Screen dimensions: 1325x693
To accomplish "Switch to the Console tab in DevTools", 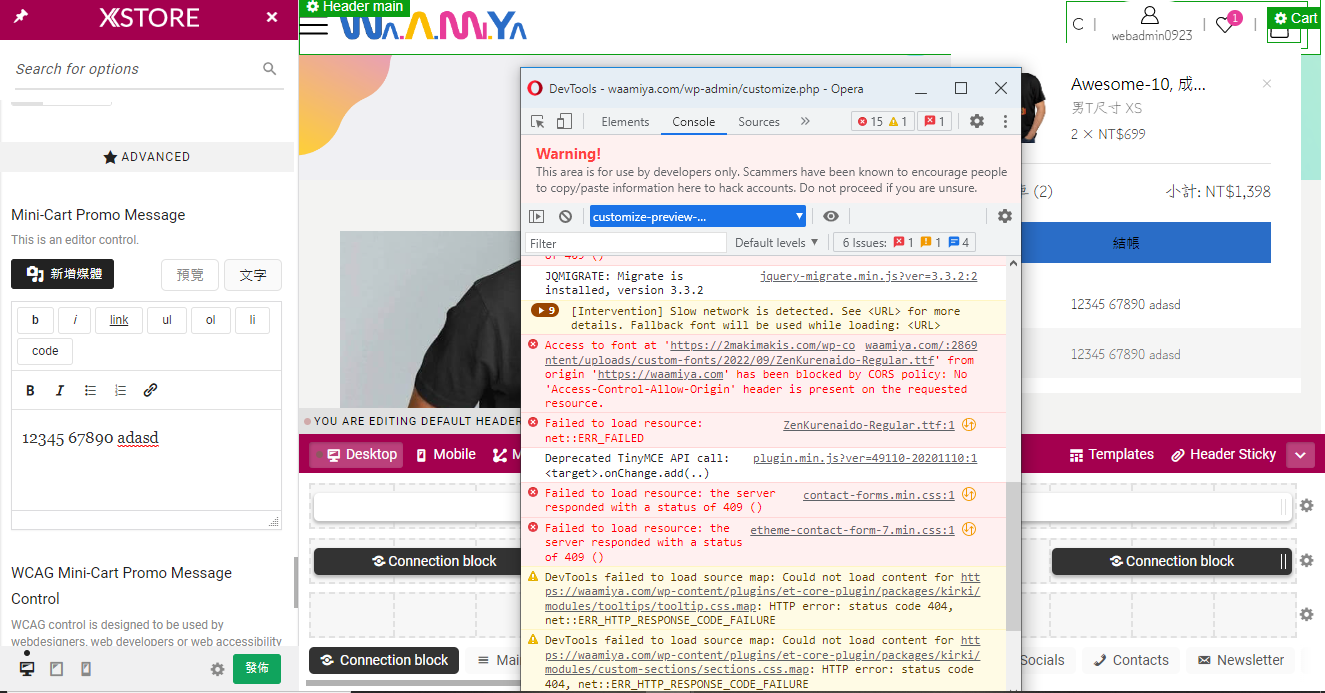I will 693,122.
